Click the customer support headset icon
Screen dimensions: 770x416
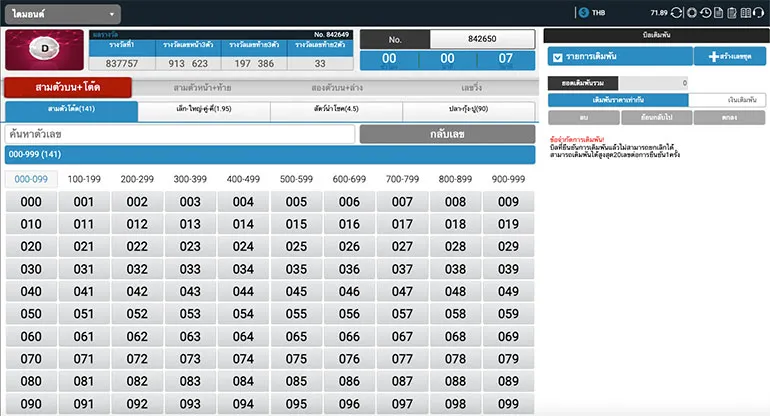point(760,12)
